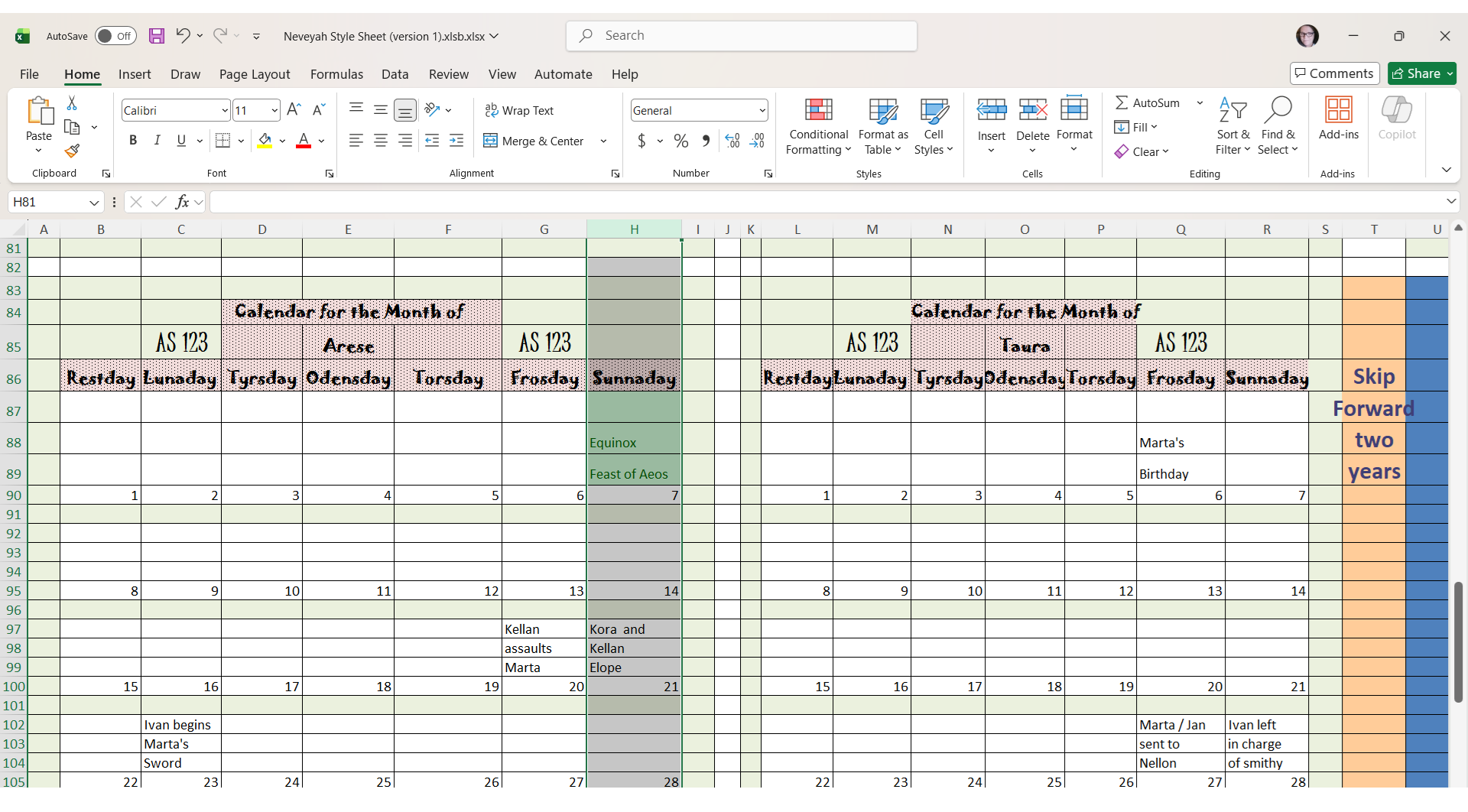This screenshot has height=812, width=1468.
Task: Switch to the Formulas tab
Action: [336, 74]
